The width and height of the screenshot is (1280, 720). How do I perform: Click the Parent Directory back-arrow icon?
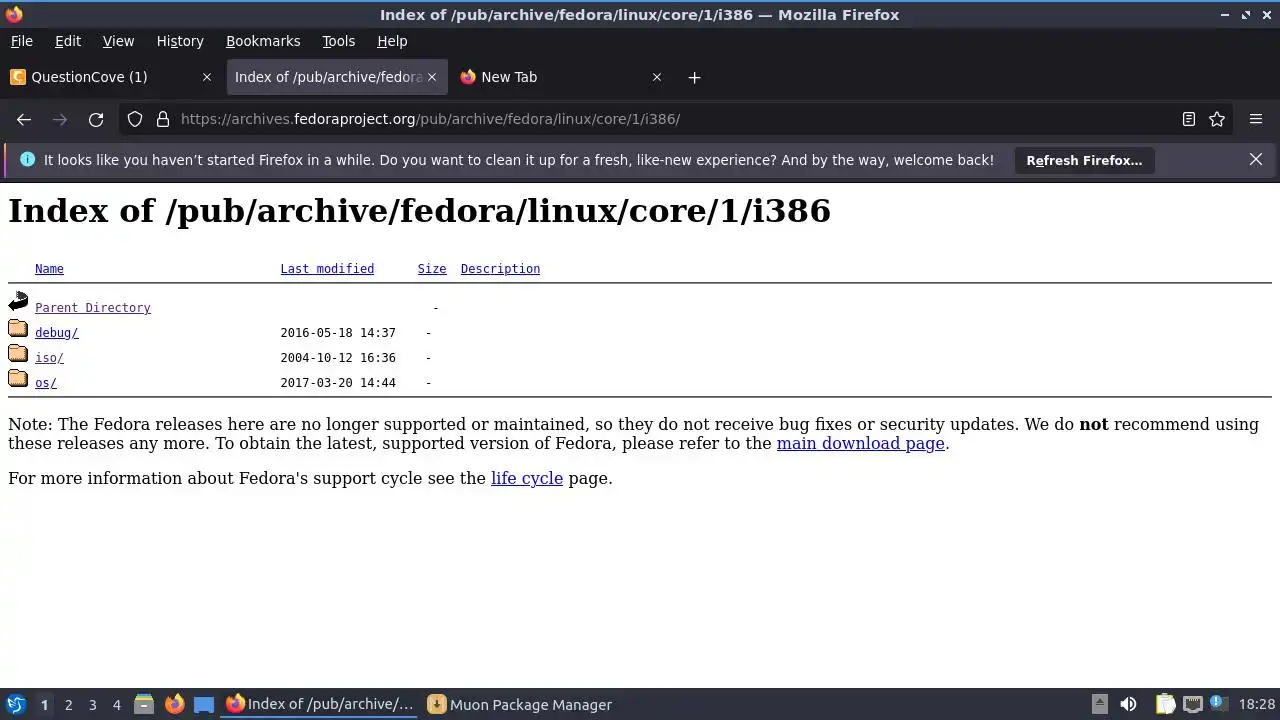point(18,301)
